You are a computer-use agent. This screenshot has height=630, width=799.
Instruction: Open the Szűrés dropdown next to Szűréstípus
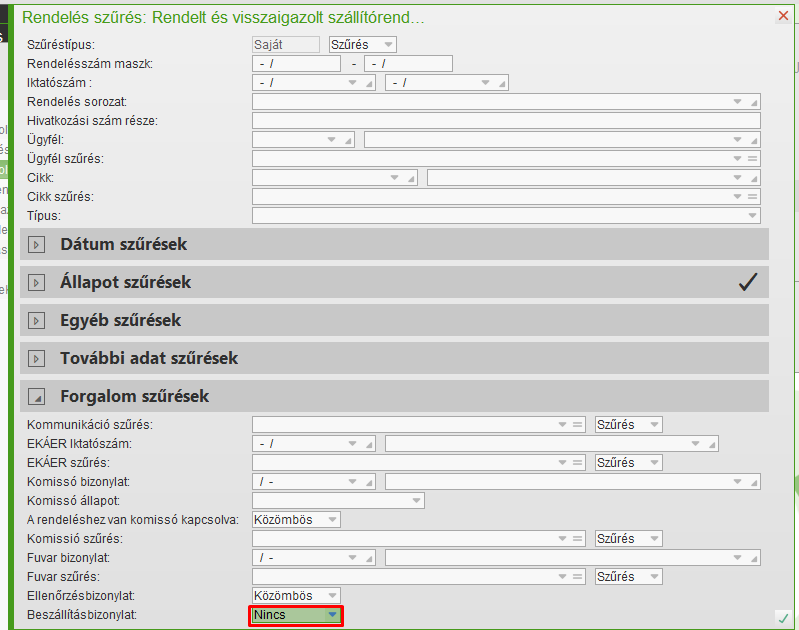coord(362,45)
